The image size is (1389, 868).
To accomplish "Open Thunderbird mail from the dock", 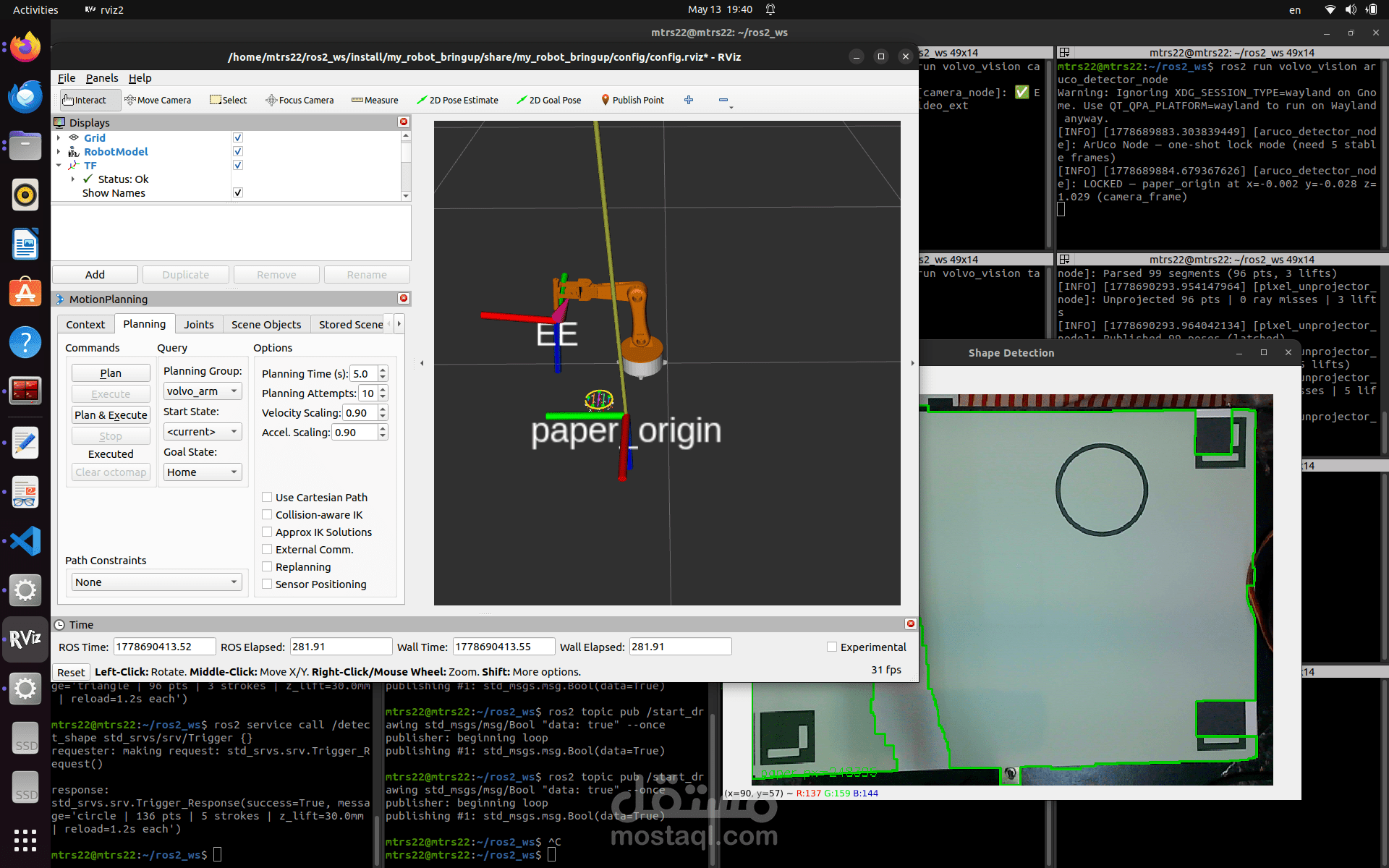I will tap(25, 96).
